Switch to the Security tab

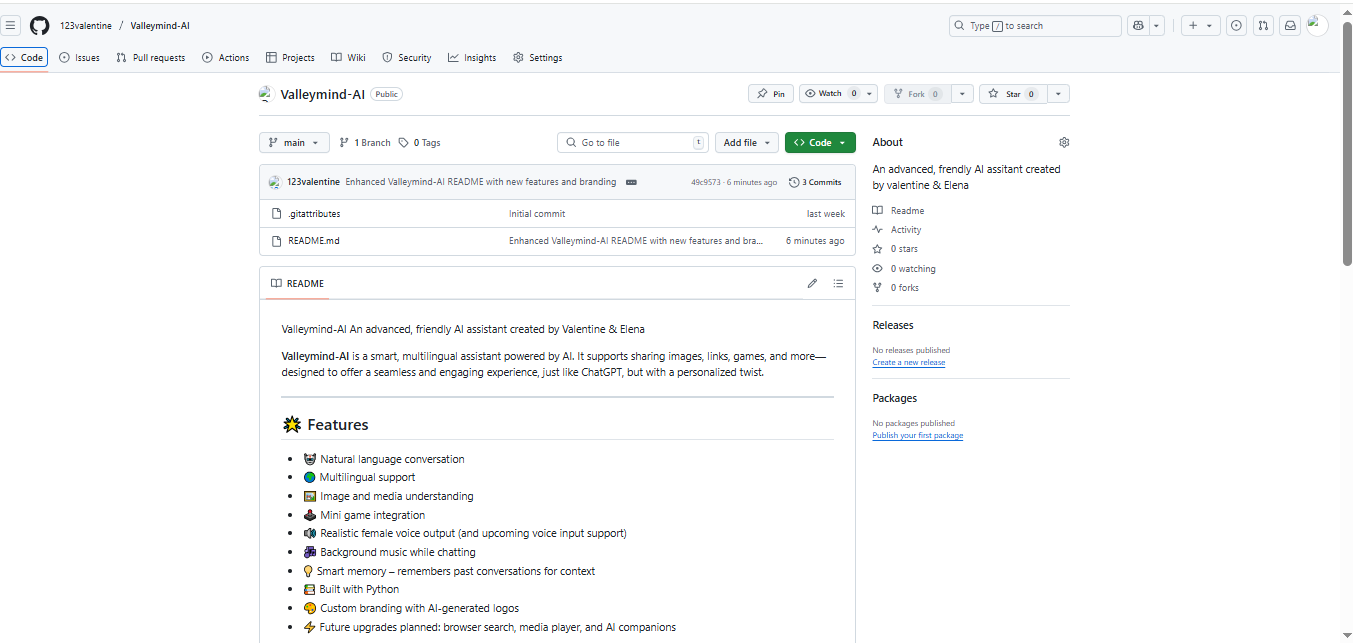406,58
